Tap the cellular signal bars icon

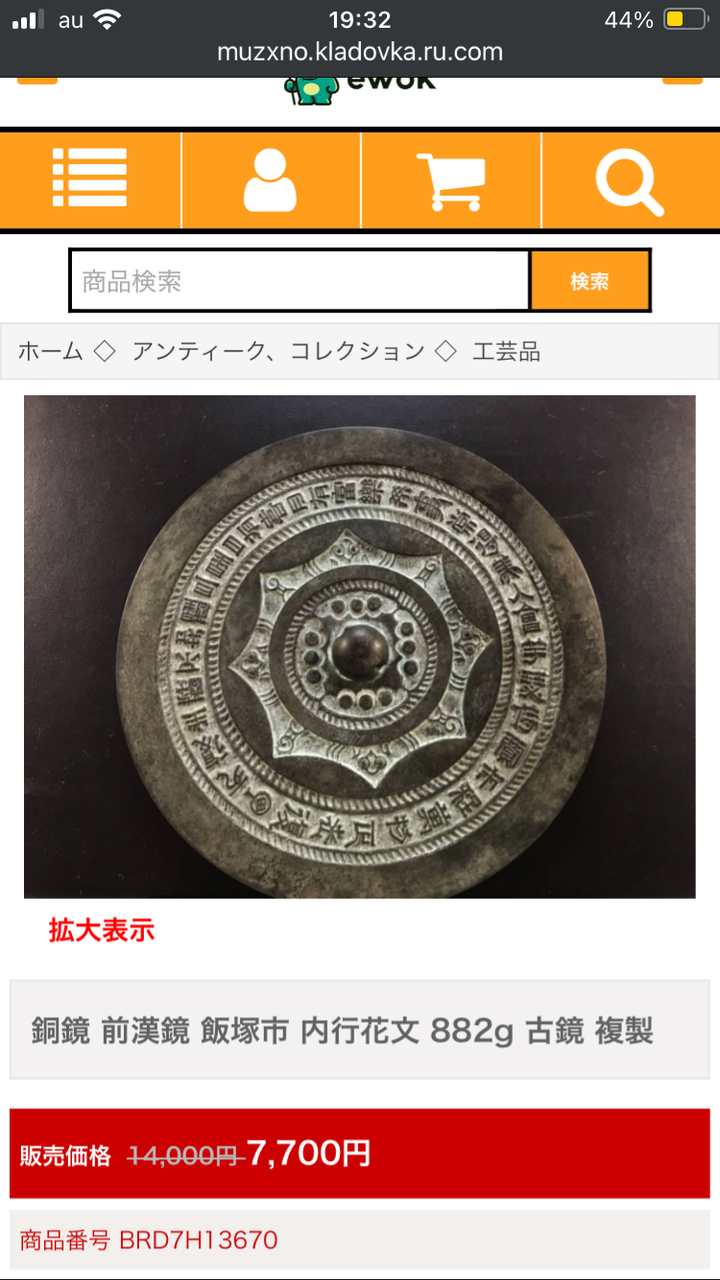pos(29,20)
